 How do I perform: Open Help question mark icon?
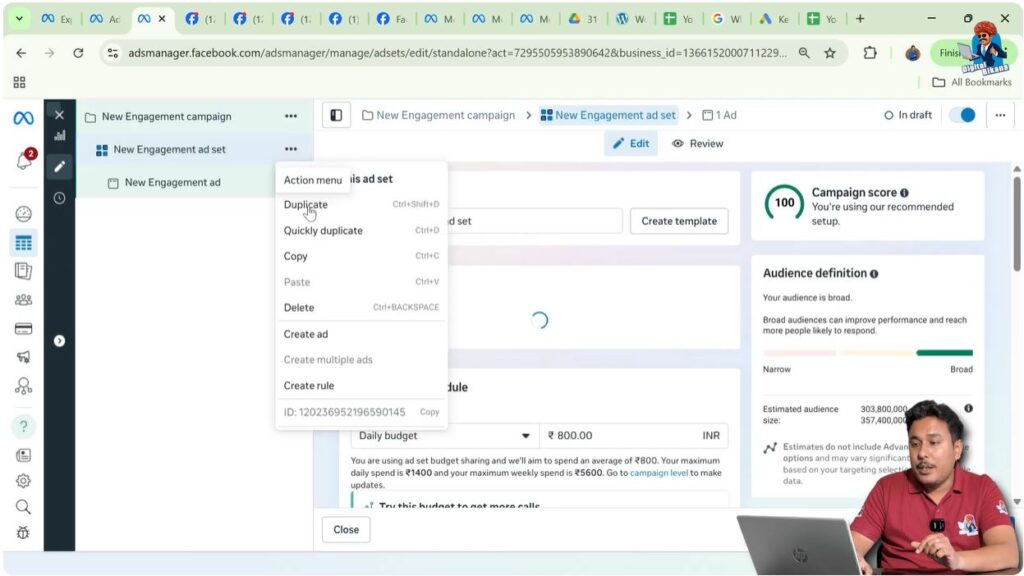pyautogui.click(x=24, y=426)
